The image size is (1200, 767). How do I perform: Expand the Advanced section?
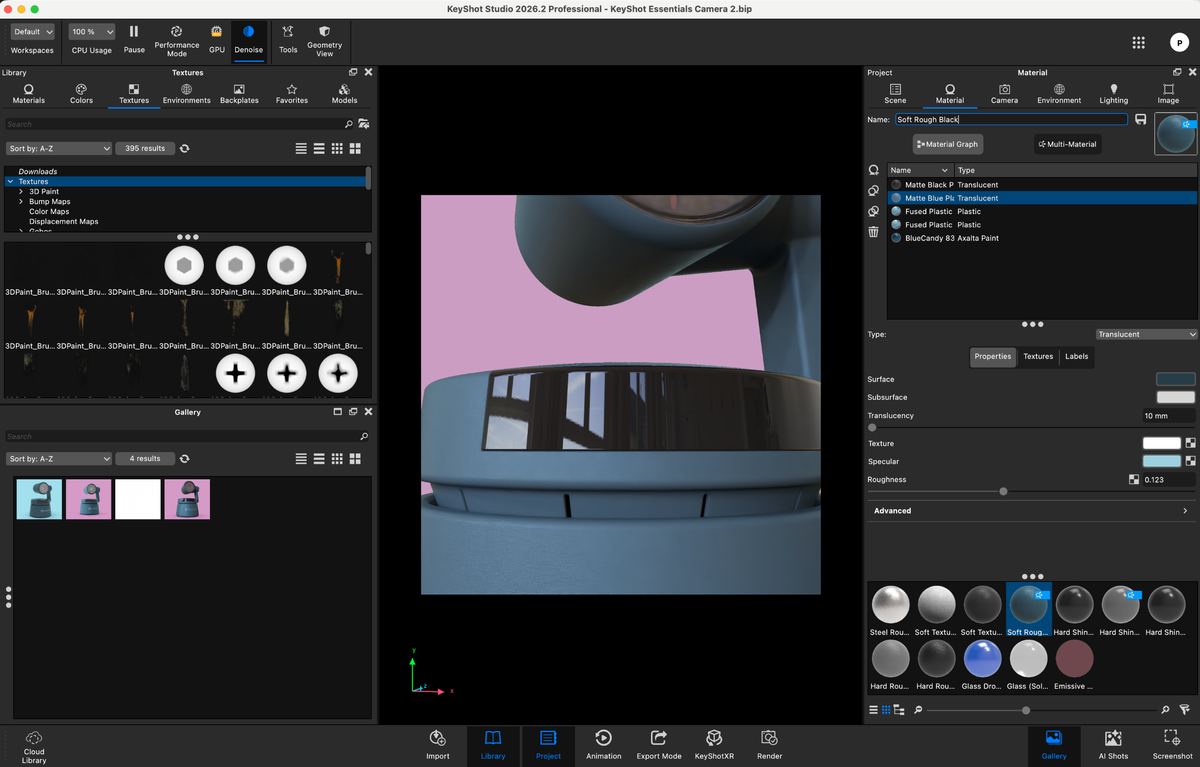coord(1032,510)
